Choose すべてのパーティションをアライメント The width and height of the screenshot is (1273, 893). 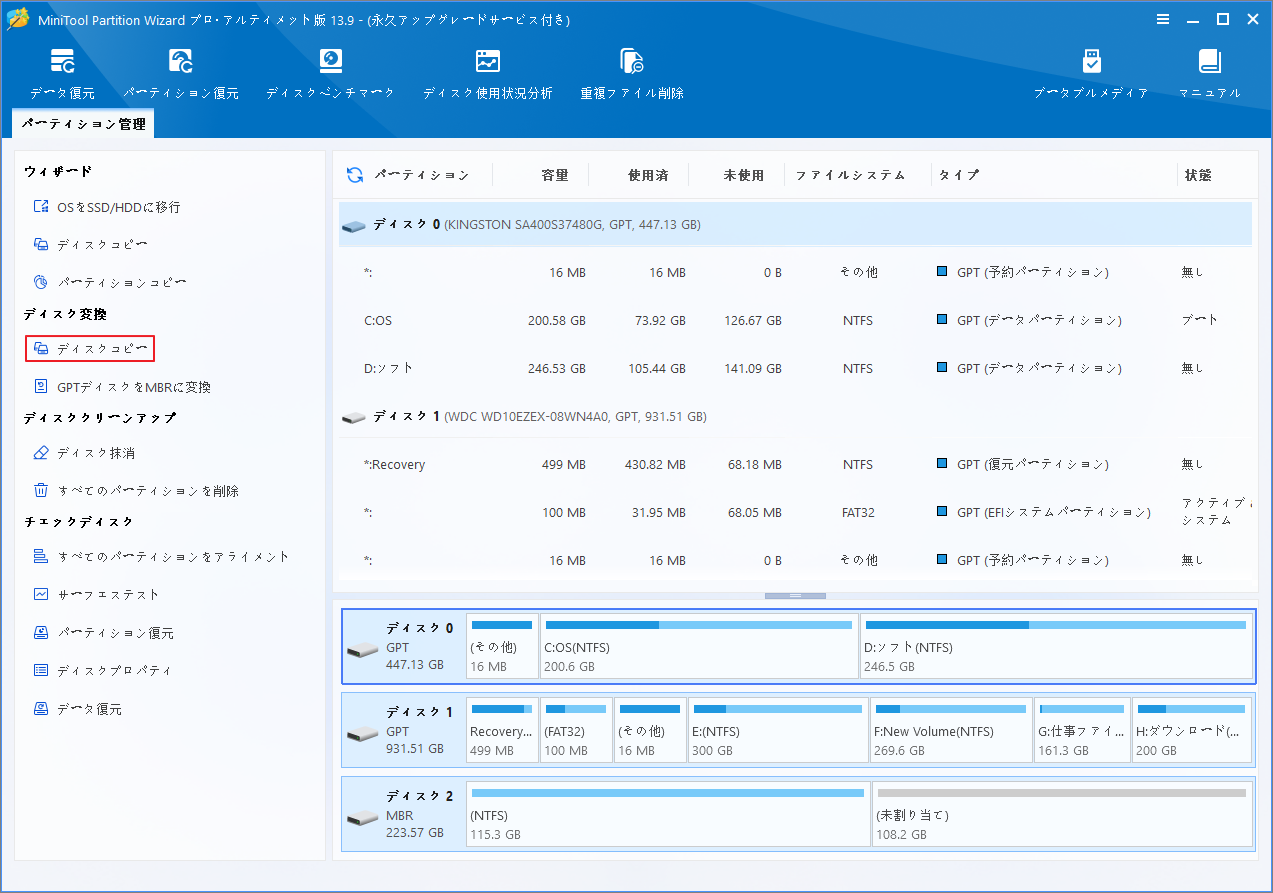[161, 557]
